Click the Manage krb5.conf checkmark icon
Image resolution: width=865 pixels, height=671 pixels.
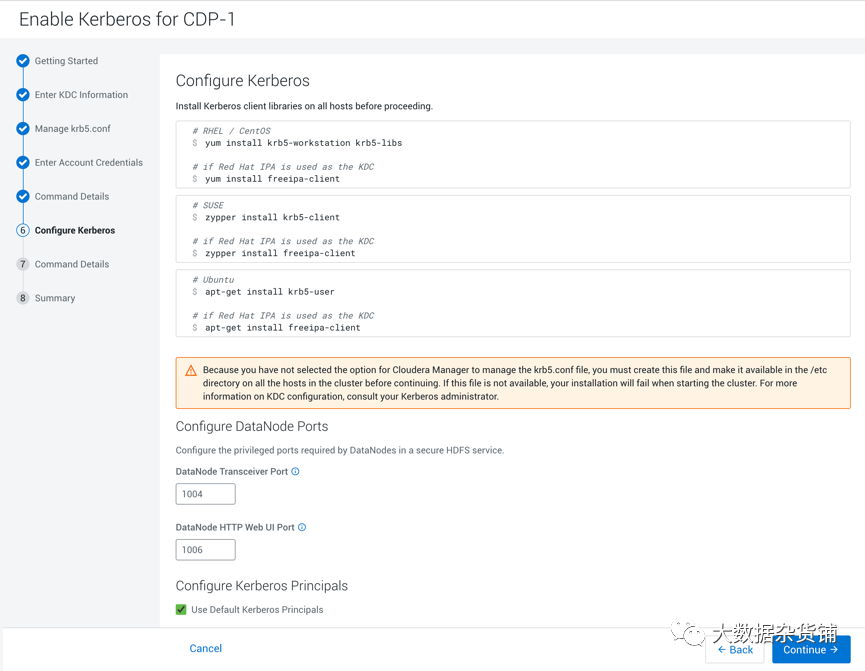coord(23,129)
